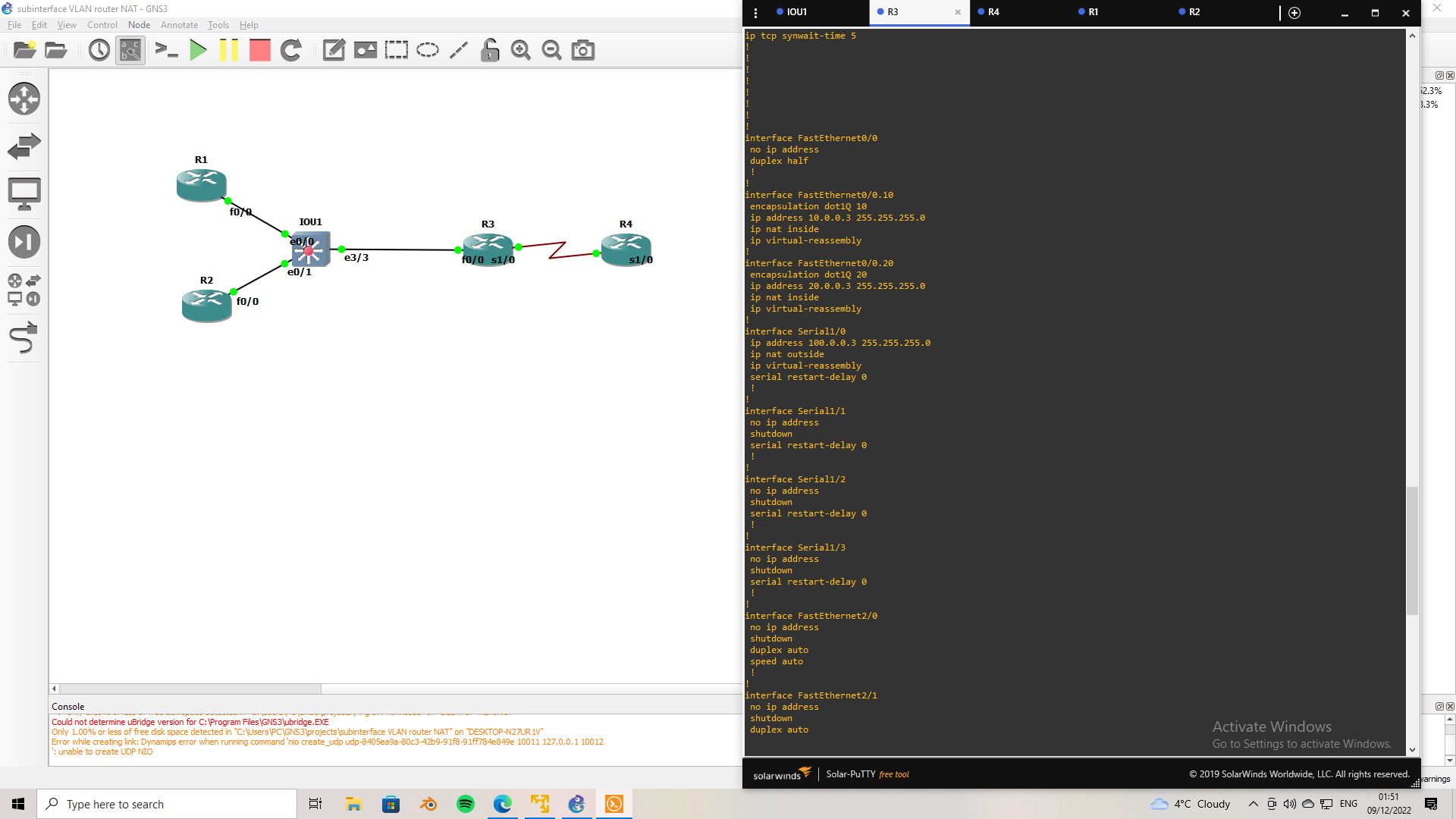1456x819 pixels.
Task: Reload all nodes via the circular arrow icon
Action: (x=290, y=50)
